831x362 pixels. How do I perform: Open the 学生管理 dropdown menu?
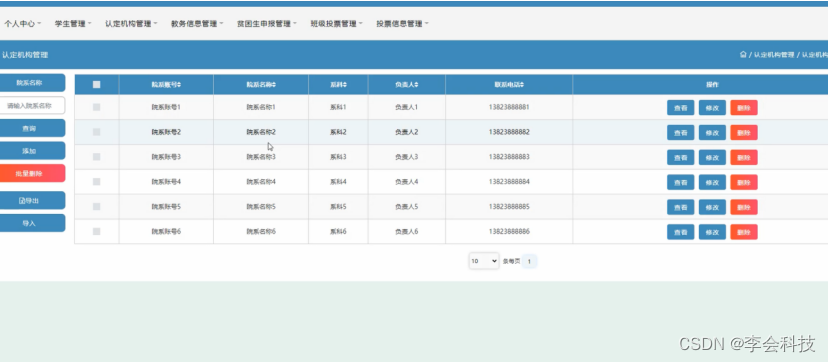point(73,24)
